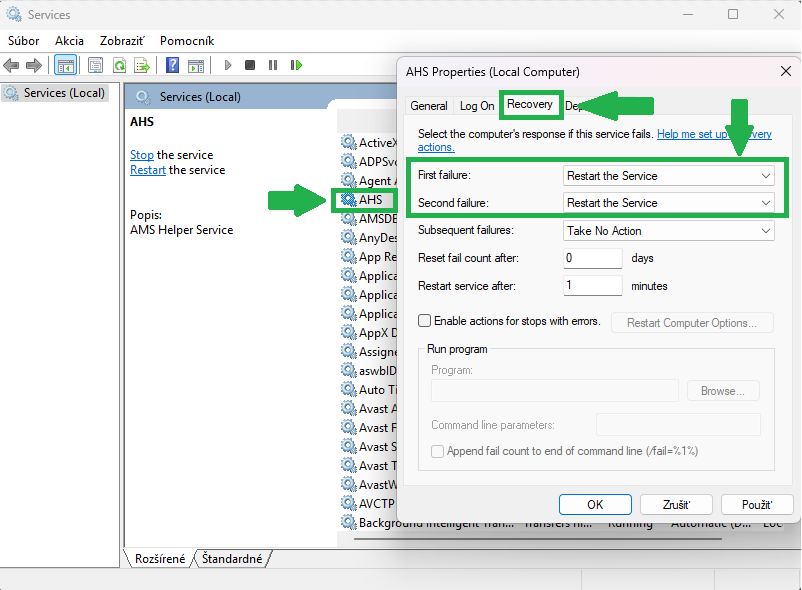Enable actions for stops with errors checkbox
Image resolution: width=802 pixels, height=590 pixels.
(425, 321)
